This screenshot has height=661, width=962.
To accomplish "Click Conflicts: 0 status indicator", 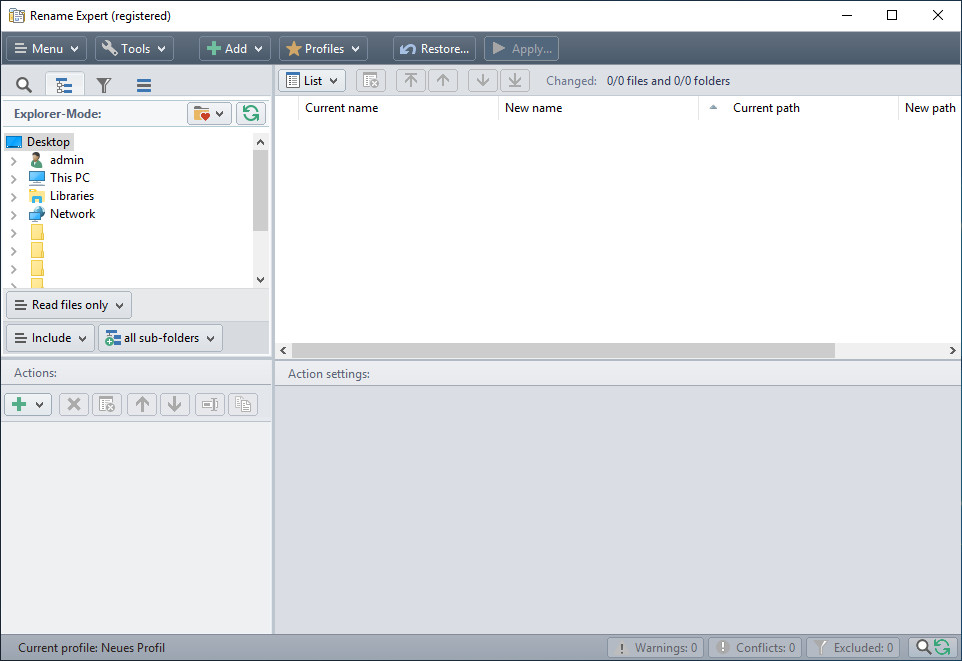I will click(x=755, y=647).
